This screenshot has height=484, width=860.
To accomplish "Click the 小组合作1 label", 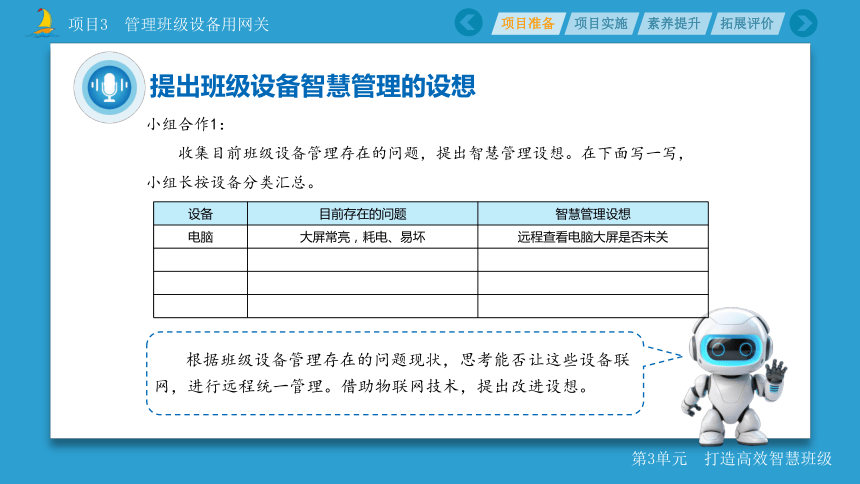I will pos(185,125).
